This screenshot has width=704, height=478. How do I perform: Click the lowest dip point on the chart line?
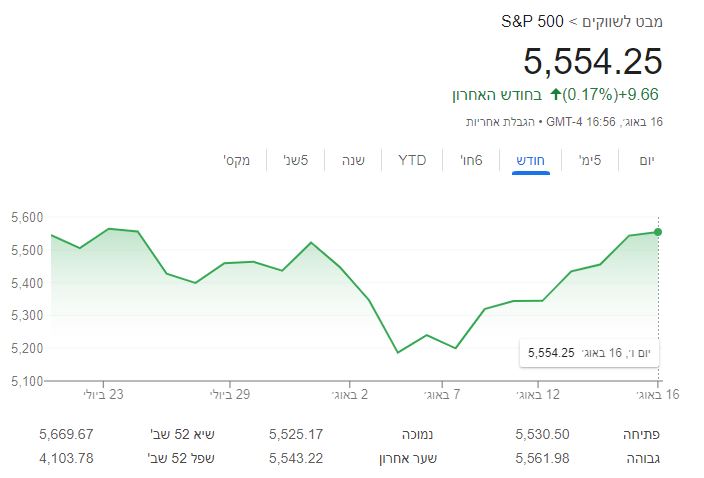pyautogui.click(x=398, y=352)
